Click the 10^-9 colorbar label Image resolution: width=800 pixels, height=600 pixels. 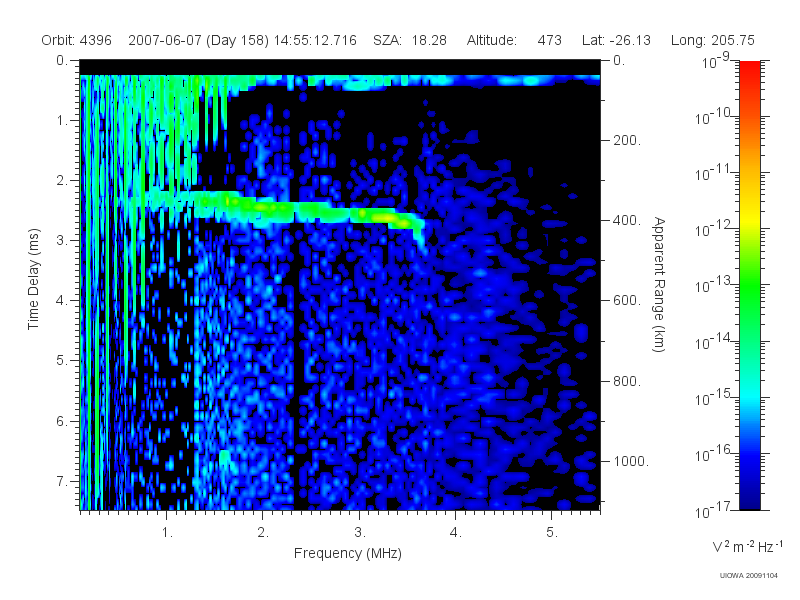point(716,61)
